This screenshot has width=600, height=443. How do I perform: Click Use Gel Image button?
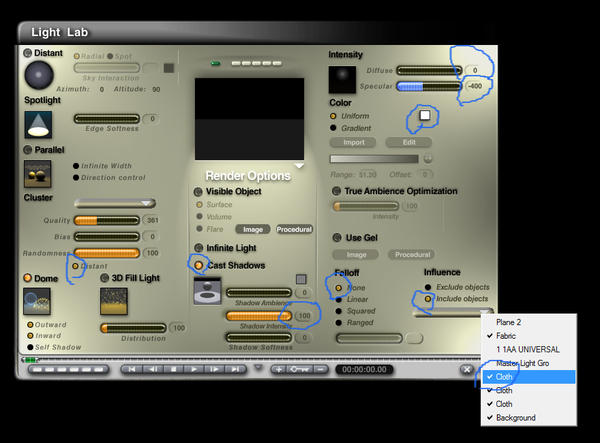point(356,254)
